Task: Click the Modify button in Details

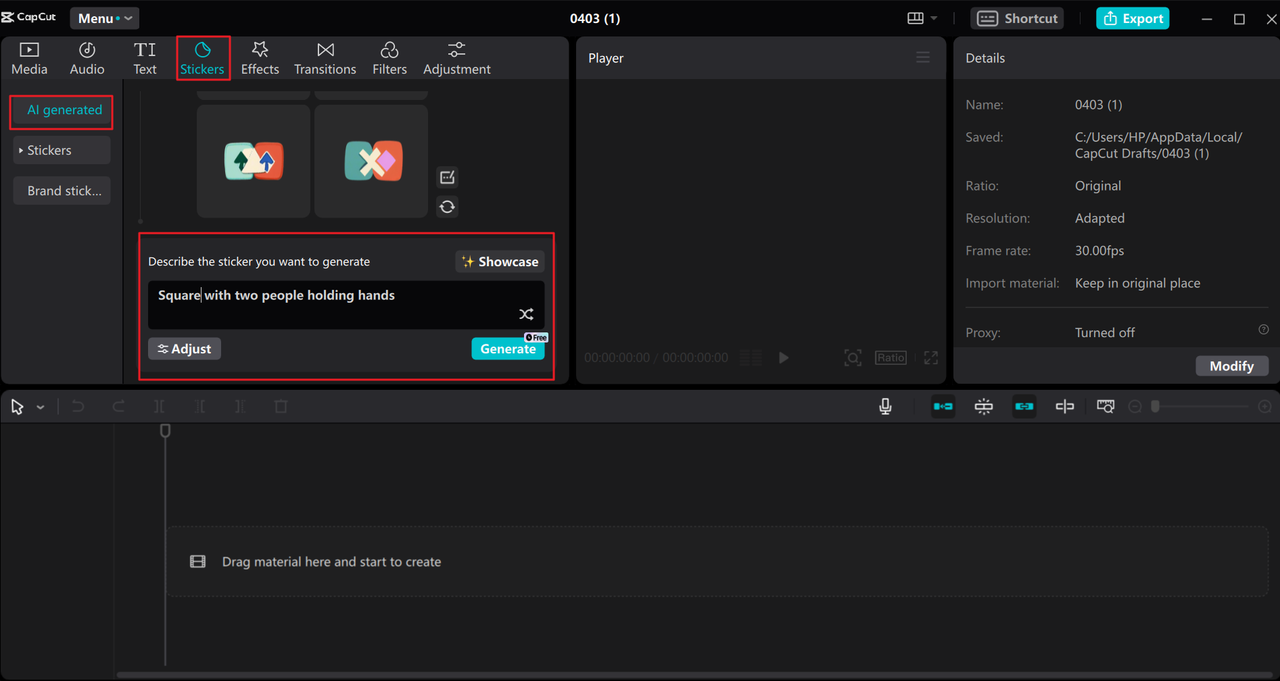Action: [x=1232, y=366]
